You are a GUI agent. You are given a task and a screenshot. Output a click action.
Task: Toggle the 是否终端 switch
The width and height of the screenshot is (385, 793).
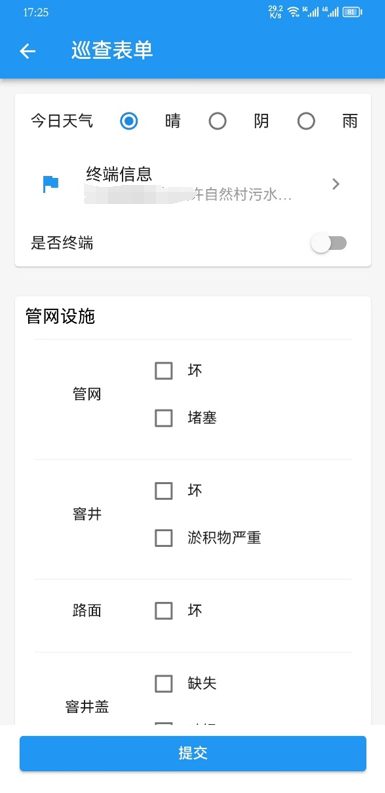(329, 244)
